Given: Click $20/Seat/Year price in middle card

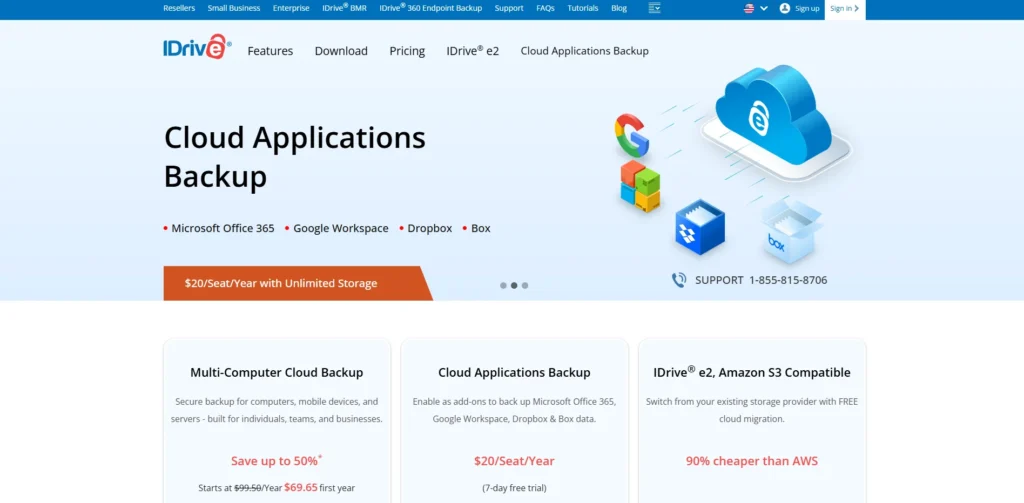Looking at the screenshot, I should point(514,461).
